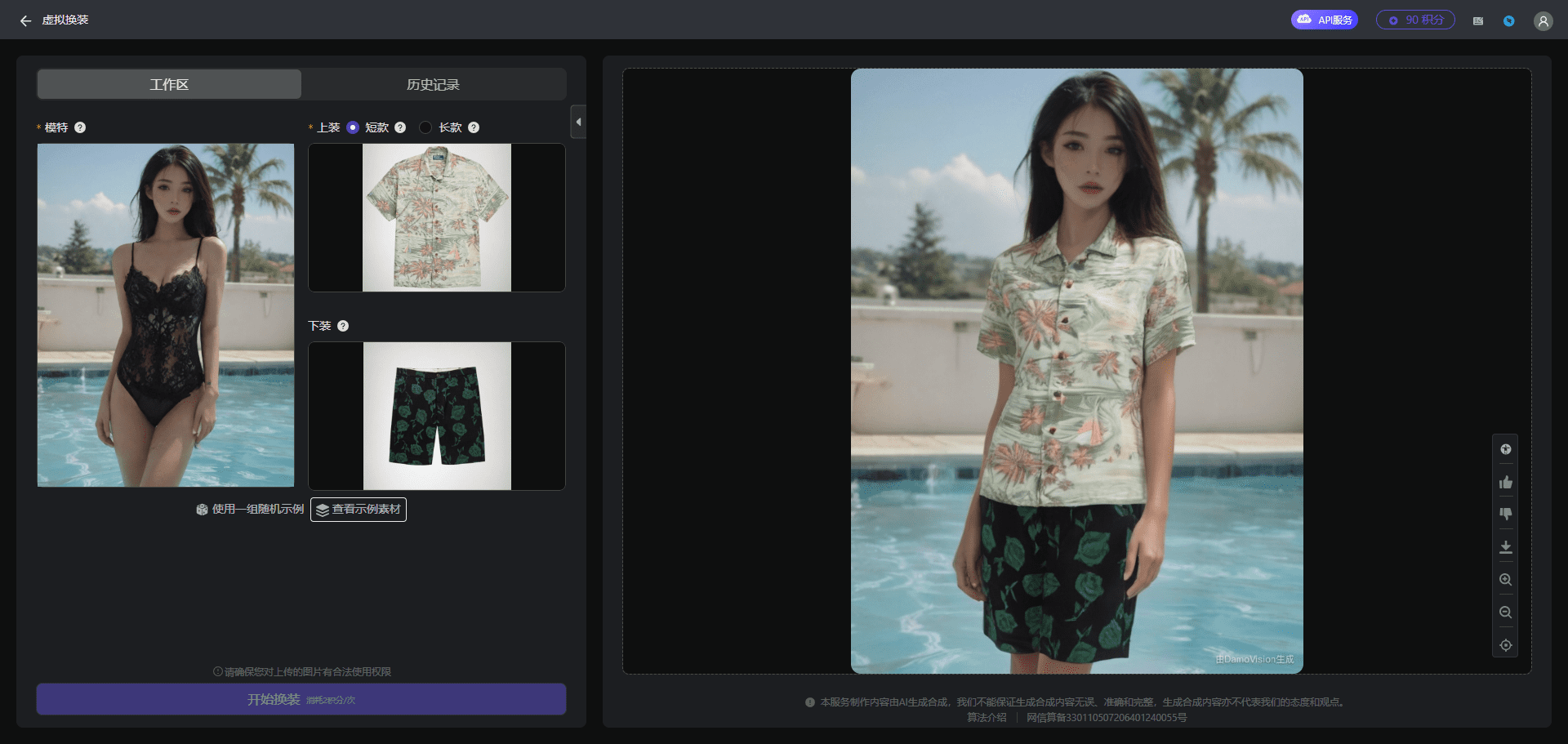The width and height of the screenshot is (1568, 744).
Task: Zoom out of the result image
Action: pyautogui.click(x=1506, y=613)
